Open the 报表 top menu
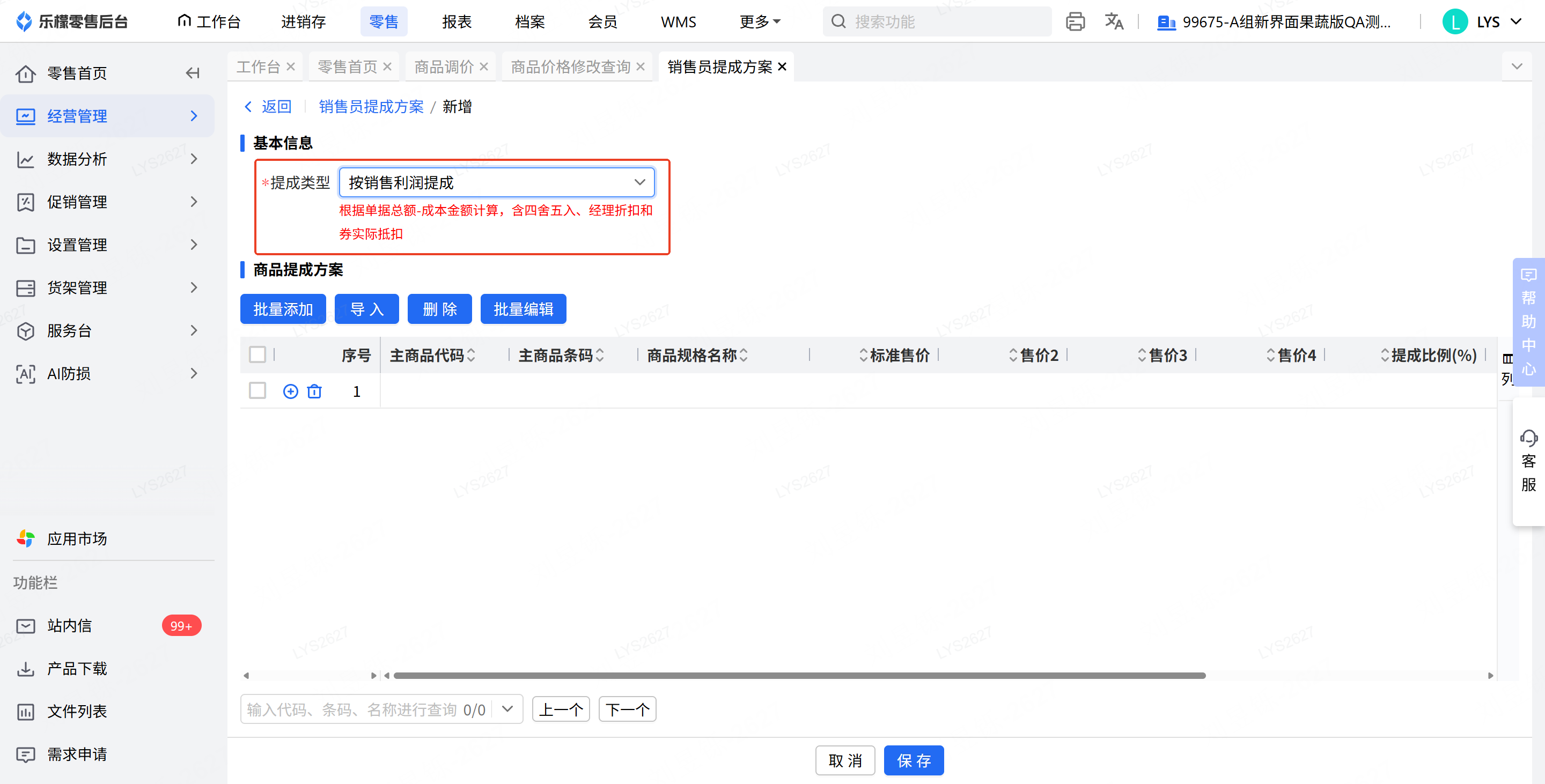This screenshot has height=784, width=1545. point(457,21)
